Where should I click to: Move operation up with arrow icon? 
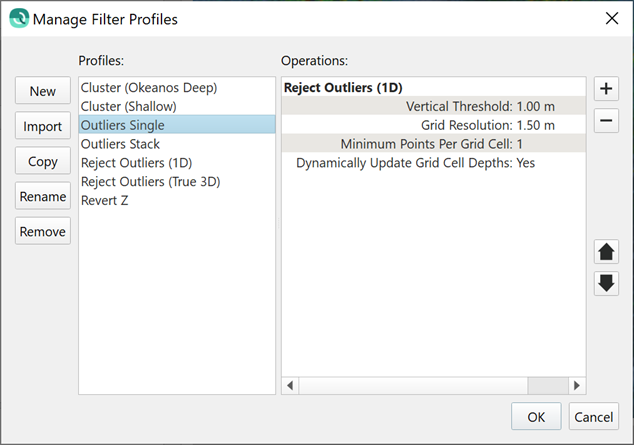click(606, 251)
